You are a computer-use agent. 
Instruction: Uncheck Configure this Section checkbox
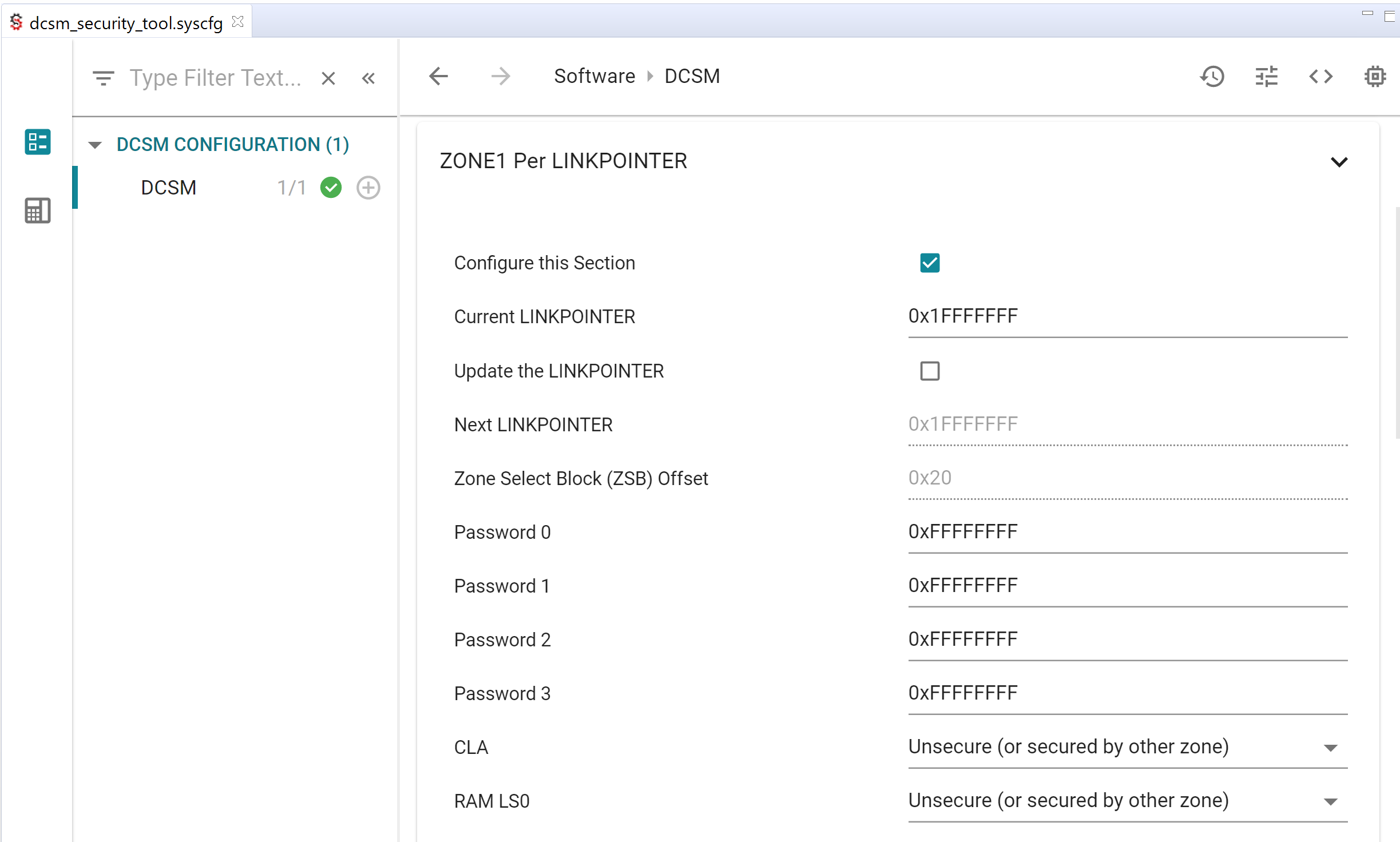(930, 263)
